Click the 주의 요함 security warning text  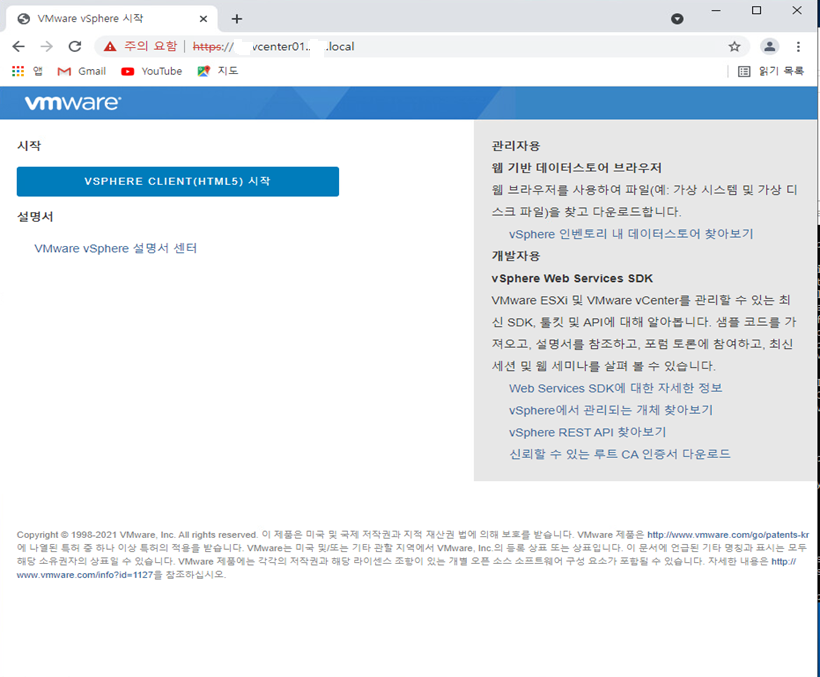tap(151, 47)
